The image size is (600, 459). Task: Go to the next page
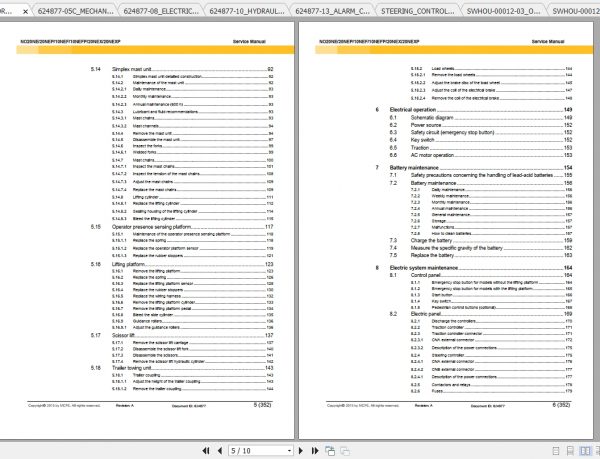301,451
